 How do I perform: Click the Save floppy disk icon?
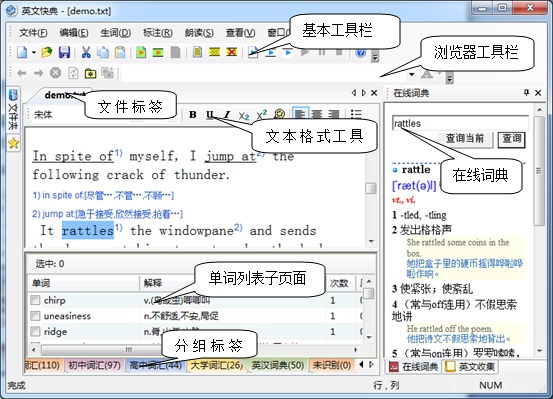pyautogui.click(x=64, y=52)
